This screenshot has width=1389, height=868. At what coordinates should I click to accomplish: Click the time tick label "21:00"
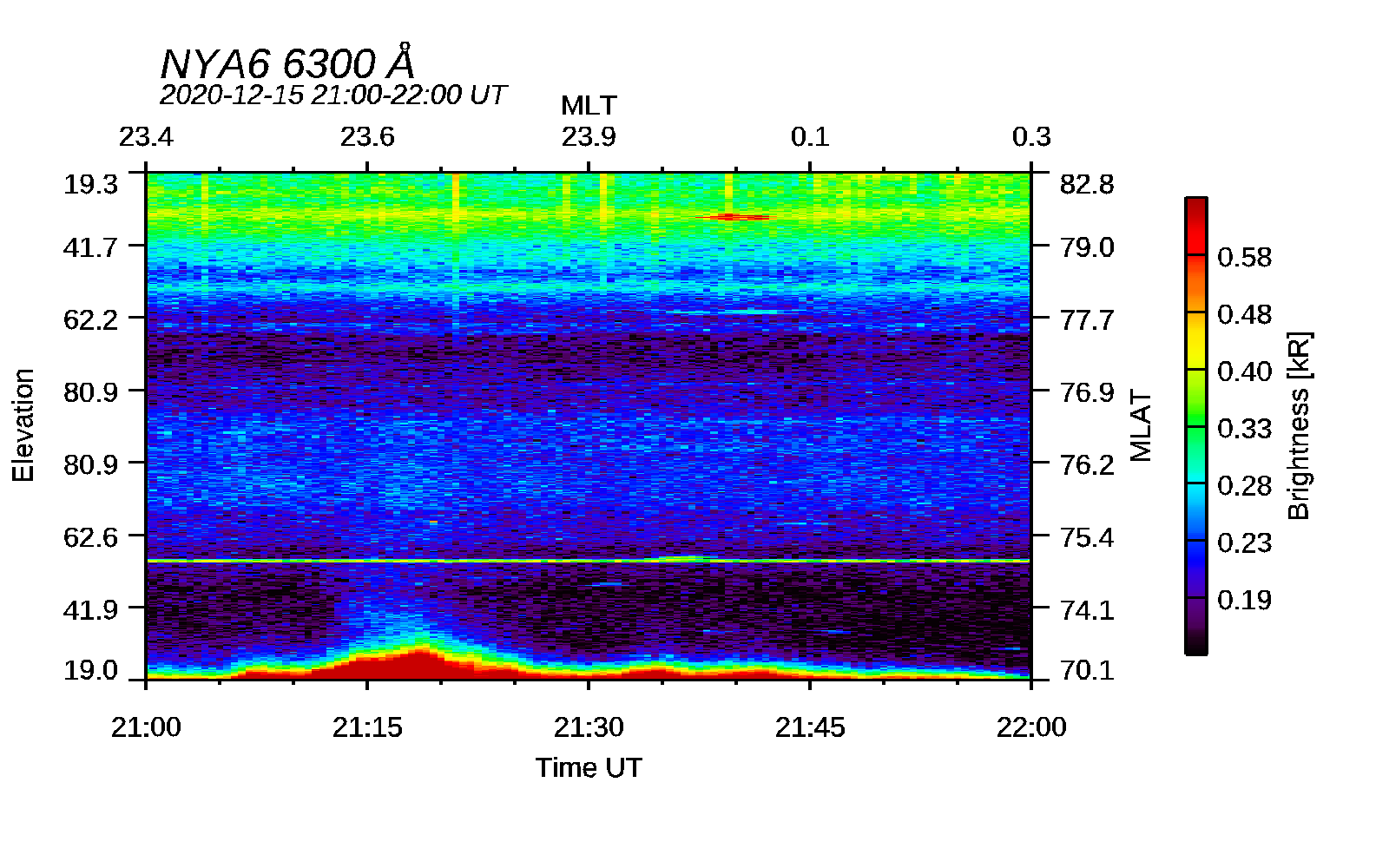(x=146, y=727)
